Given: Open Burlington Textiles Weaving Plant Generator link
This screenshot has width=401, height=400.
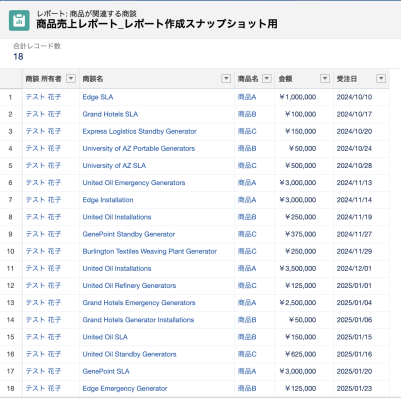Looking at the screenshot, I should (150, 251).
